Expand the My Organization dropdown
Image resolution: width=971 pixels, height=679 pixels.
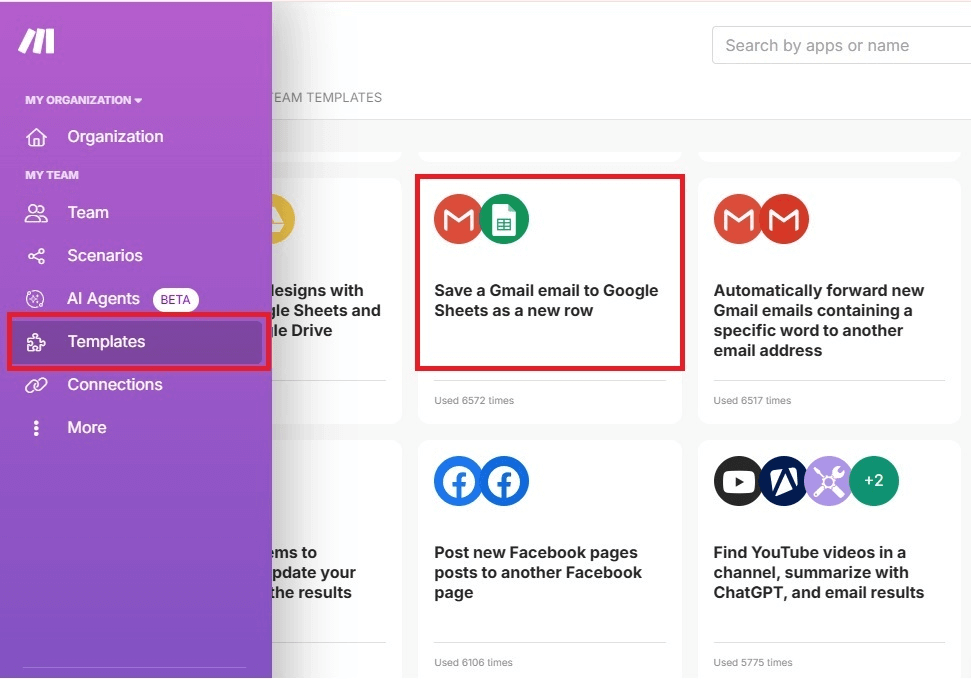tap(83, 100)
